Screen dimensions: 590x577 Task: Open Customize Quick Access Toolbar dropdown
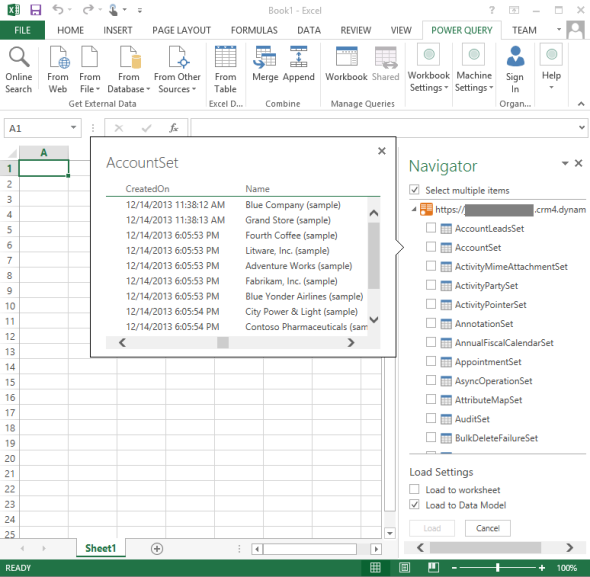[x=140, y=10]
